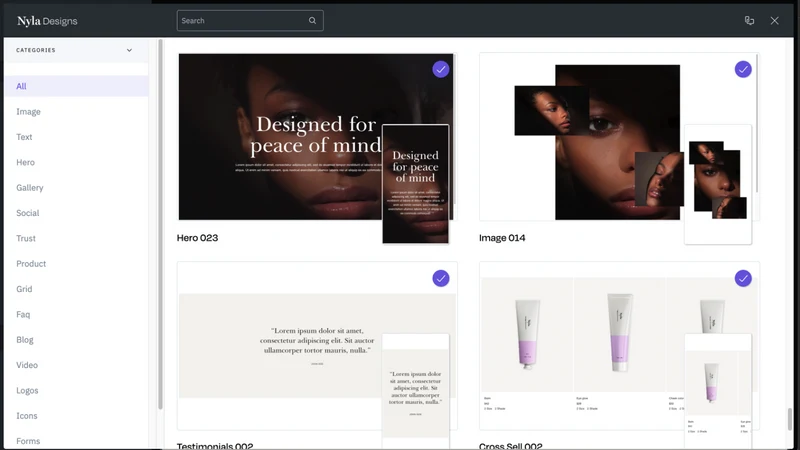This screenshot has width=800, height=450.
Task: Close the Nyla Designs panel
Action: coord(774,20)
